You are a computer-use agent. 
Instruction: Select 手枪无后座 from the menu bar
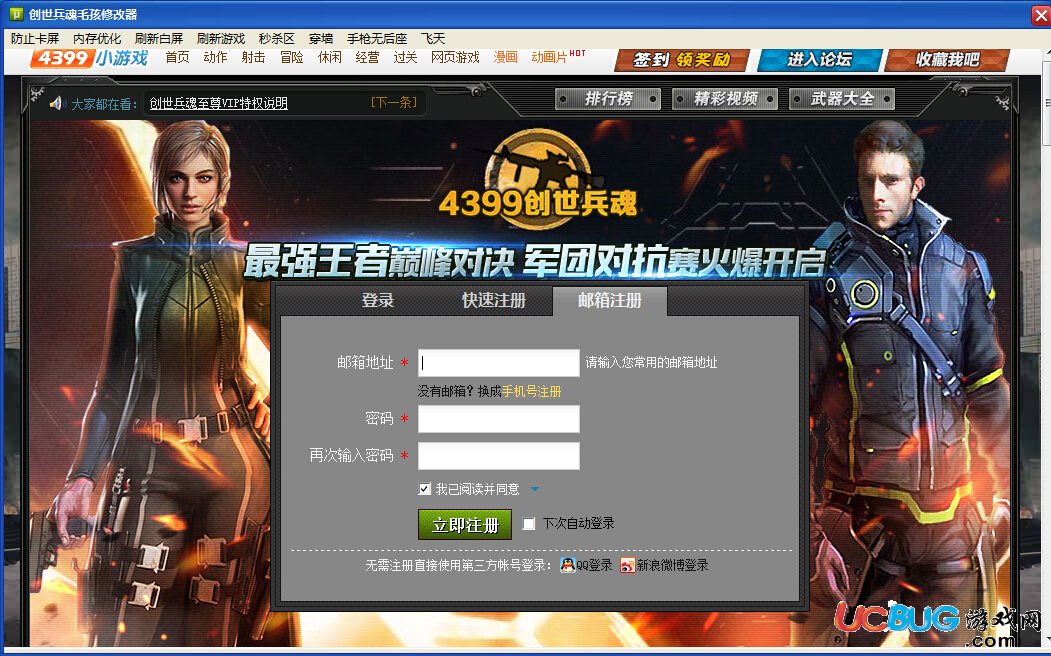click(377, 38)
